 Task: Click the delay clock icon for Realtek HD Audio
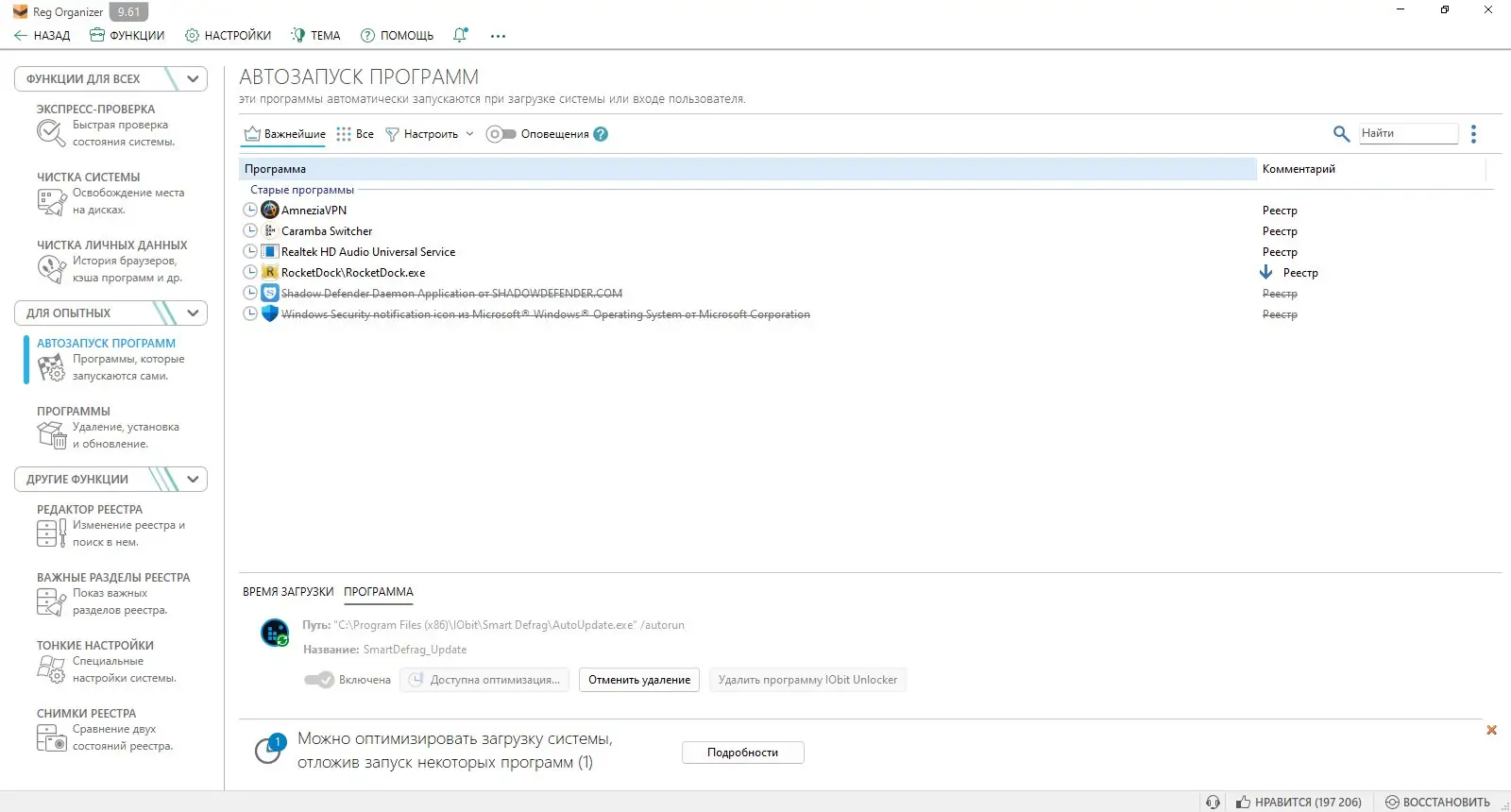click(250, 251)
